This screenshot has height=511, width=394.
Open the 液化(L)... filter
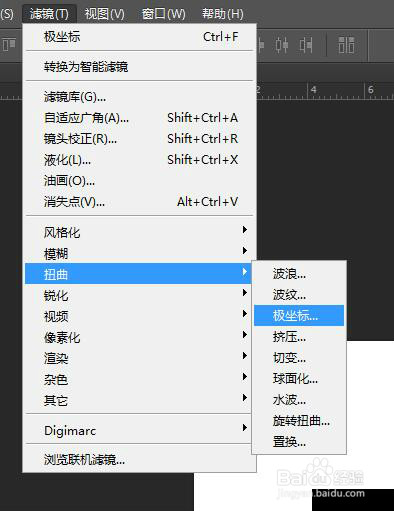click(139, 160)
